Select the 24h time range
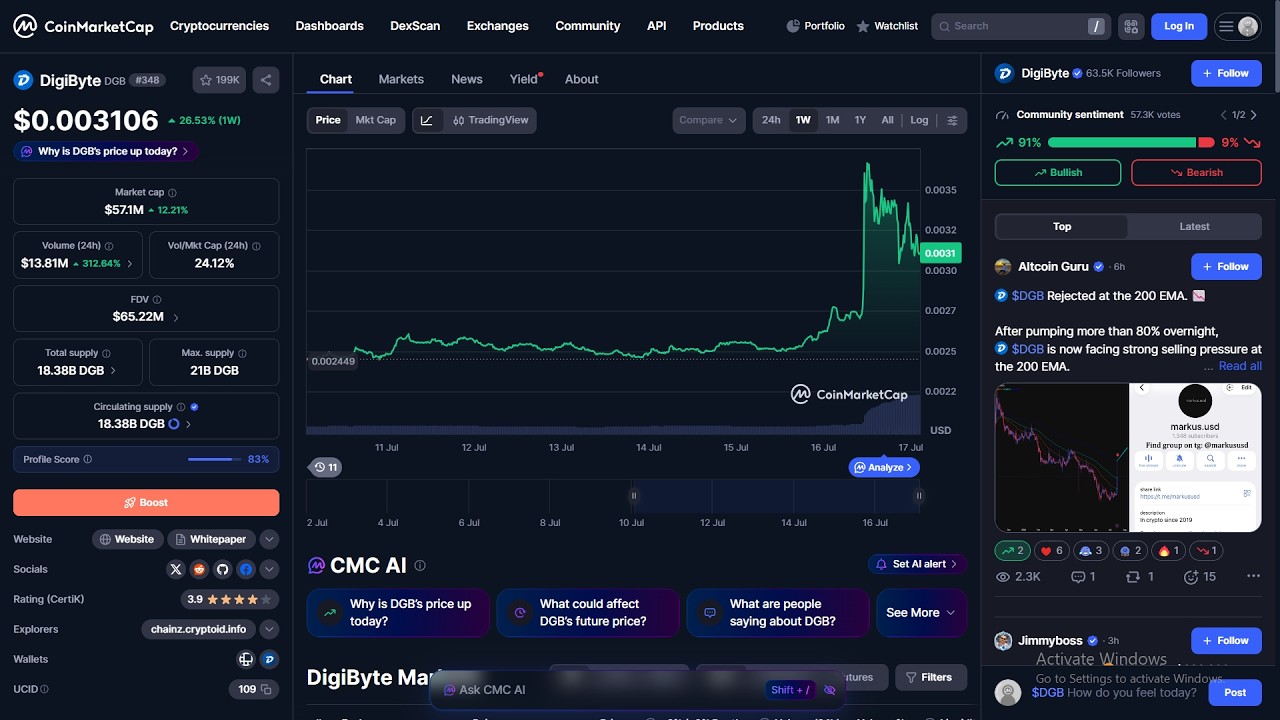This screenshot has height=720, width=1280. 771,120
